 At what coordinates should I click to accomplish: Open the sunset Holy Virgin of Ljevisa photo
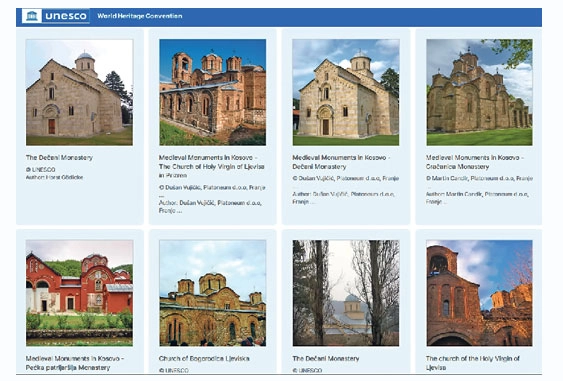point(479,293)
